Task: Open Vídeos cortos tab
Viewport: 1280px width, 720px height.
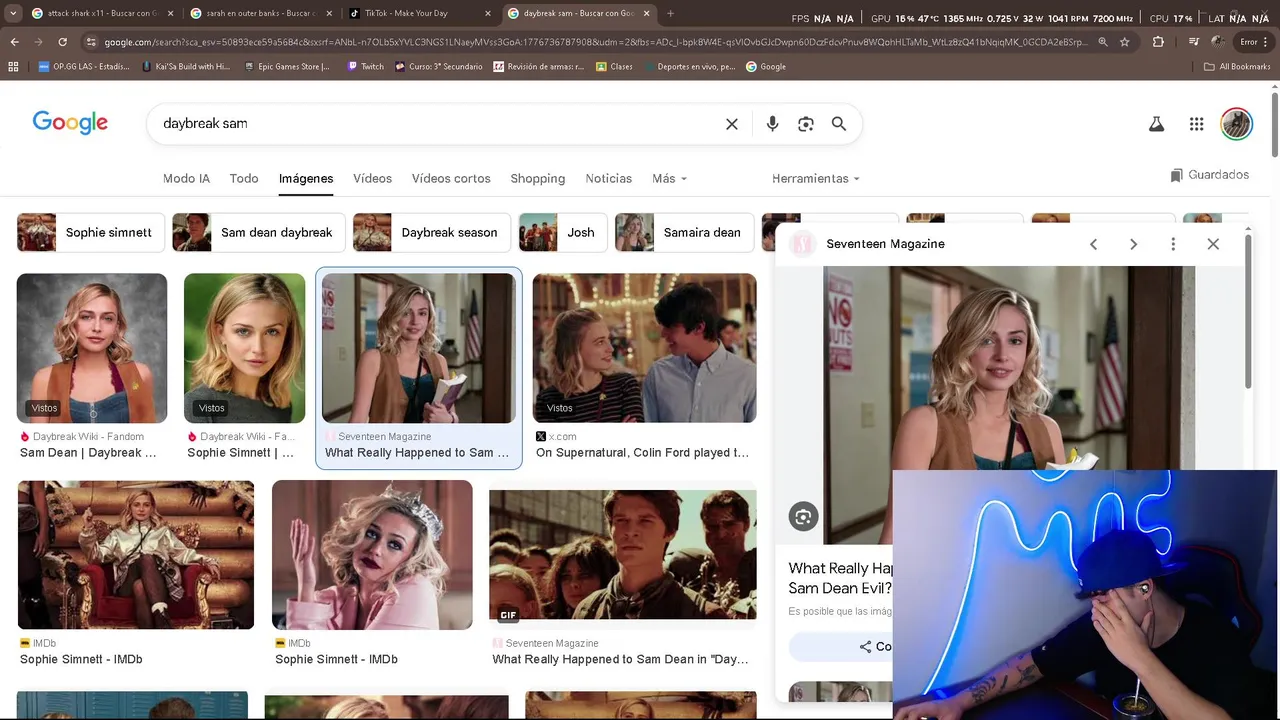Action: tap(451, 178)
